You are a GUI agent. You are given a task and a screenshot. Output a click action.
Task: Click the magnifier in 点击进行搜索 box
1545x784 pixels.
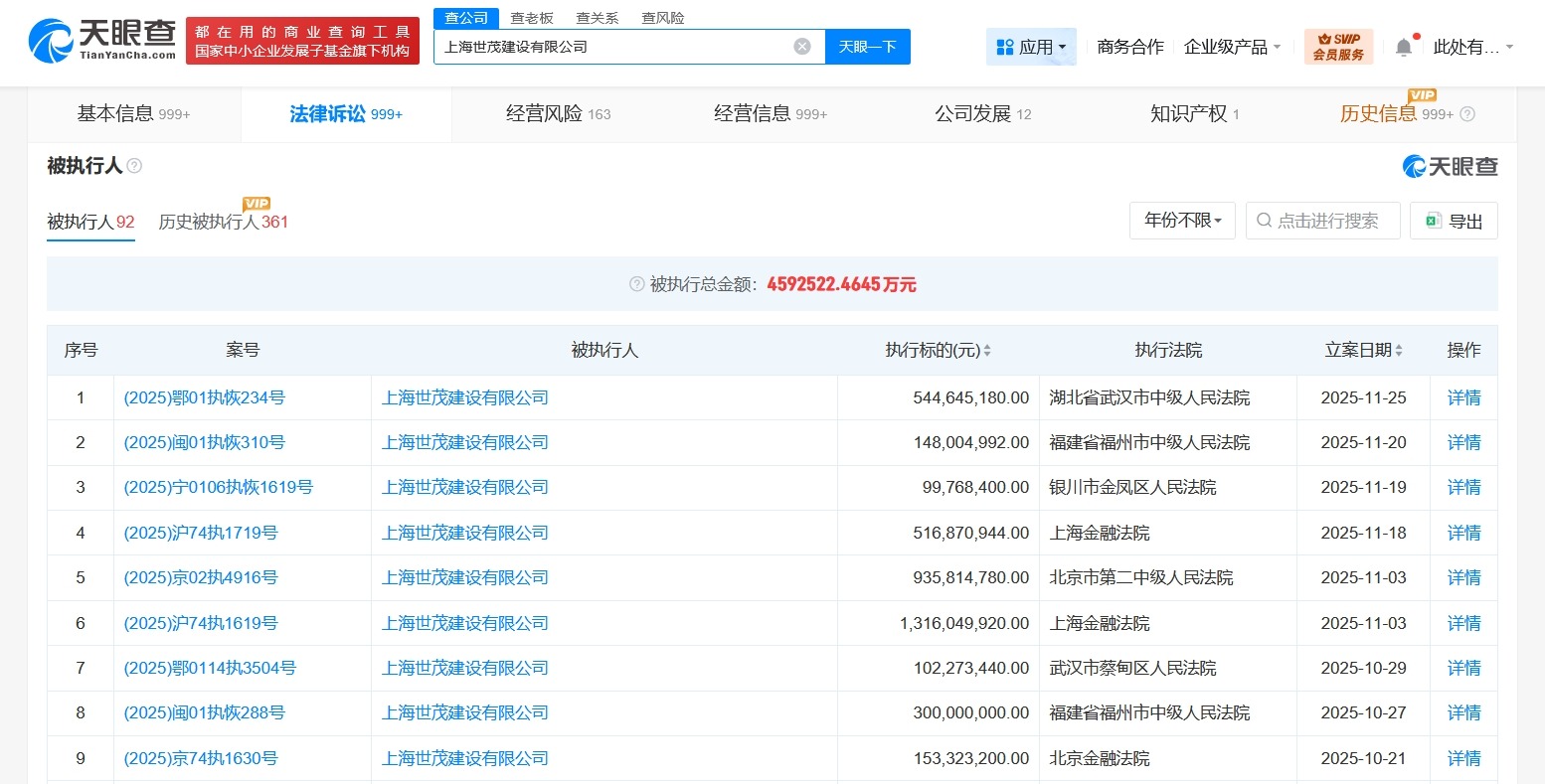point(1263,221)
